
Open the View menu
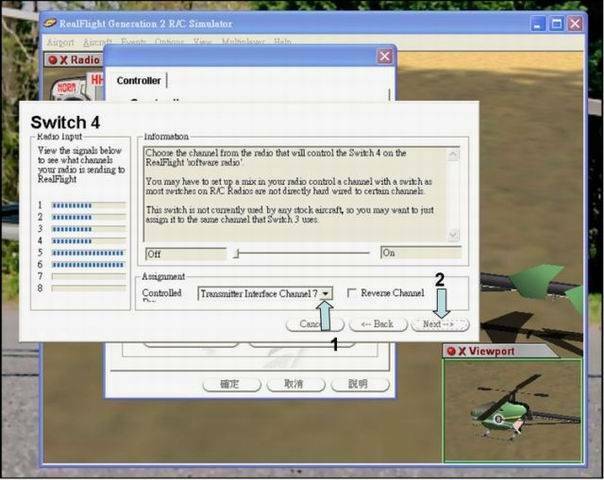pos(202,42)
